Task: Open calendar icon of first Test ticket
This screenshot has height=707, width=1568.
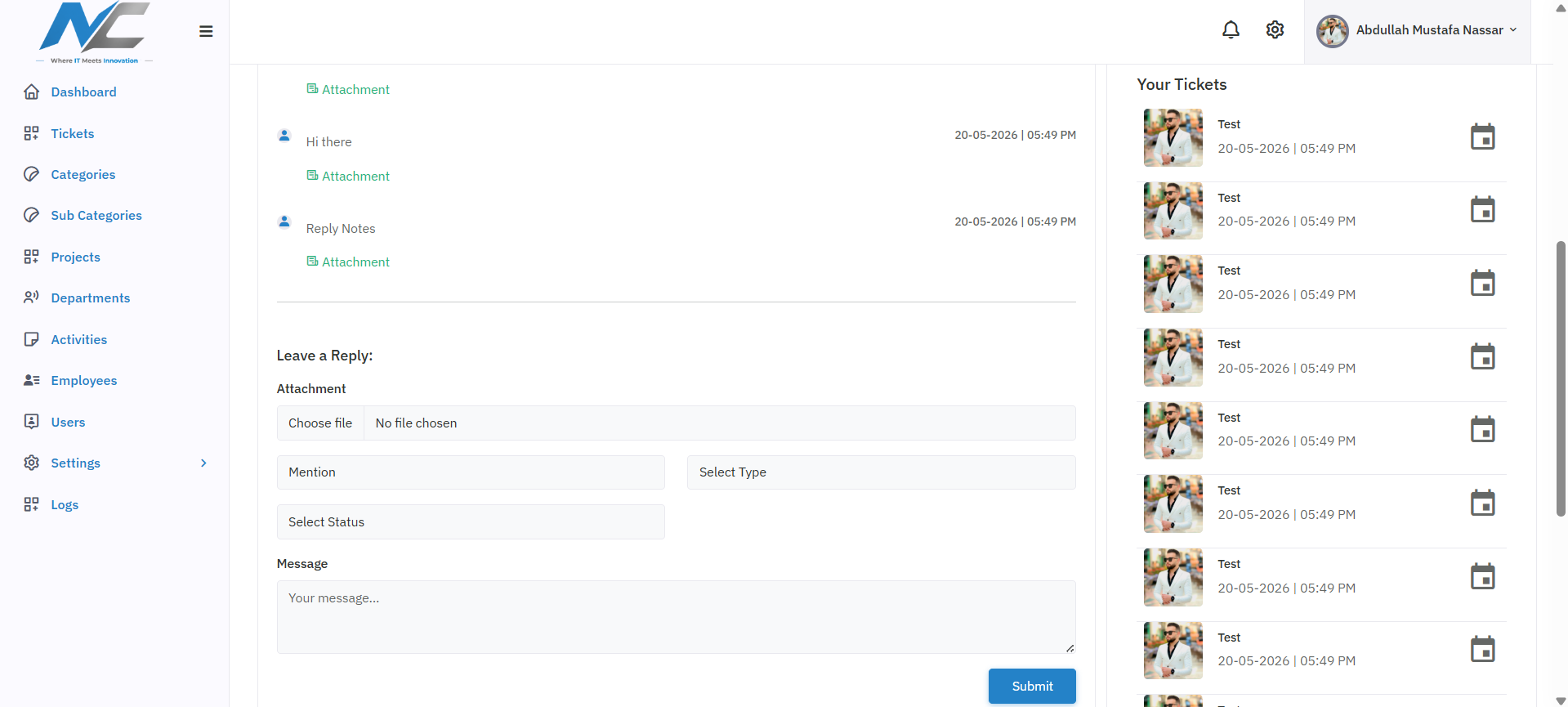Action: pos(1482,136)
